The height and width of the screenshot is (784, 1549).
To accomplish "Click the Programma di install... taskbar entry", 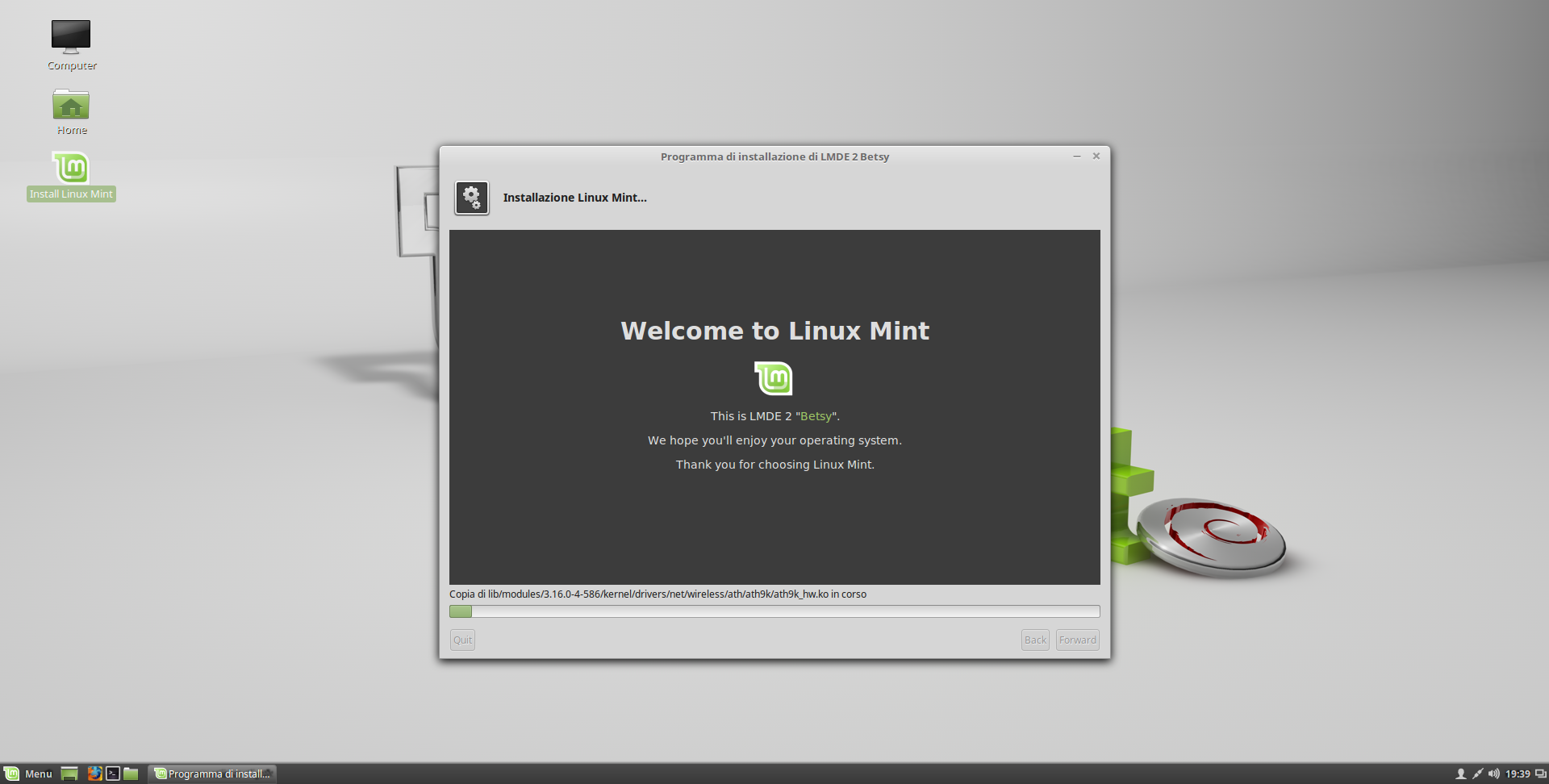I will [x=212, y=774].
